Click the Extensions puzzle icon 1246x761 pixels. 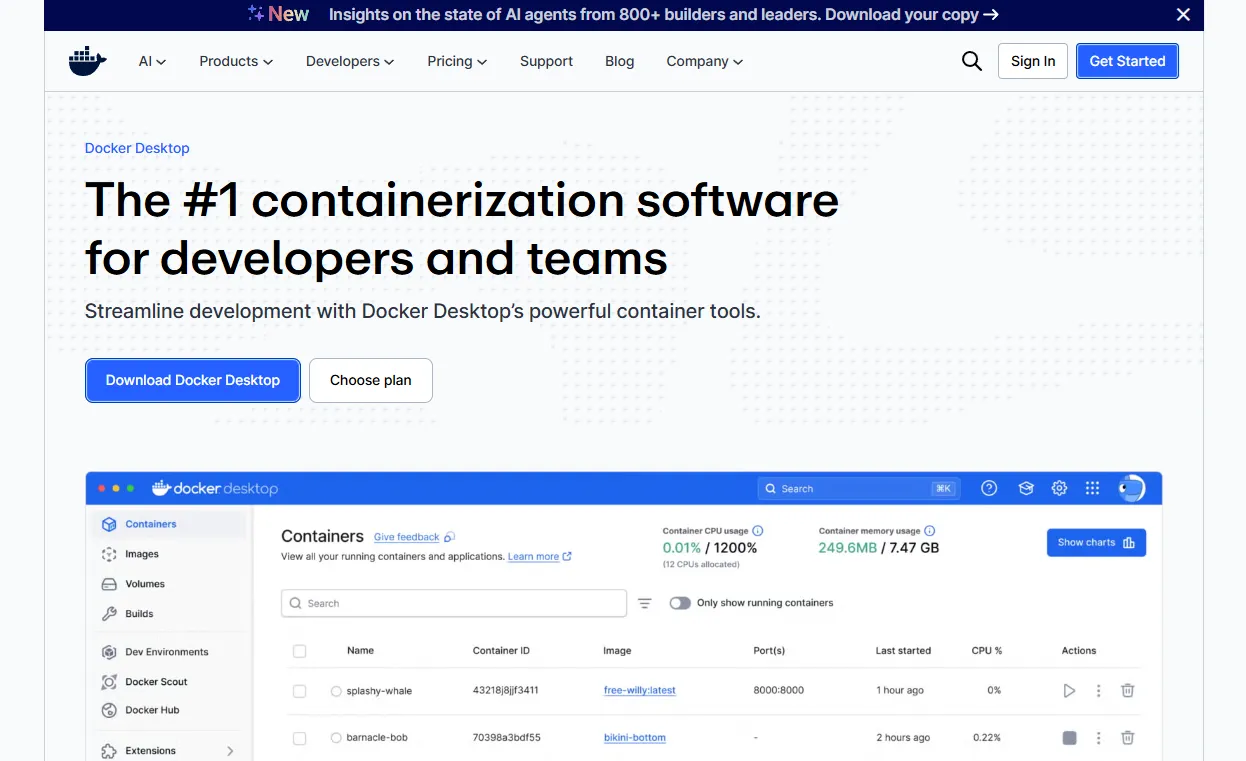(109, 750)
